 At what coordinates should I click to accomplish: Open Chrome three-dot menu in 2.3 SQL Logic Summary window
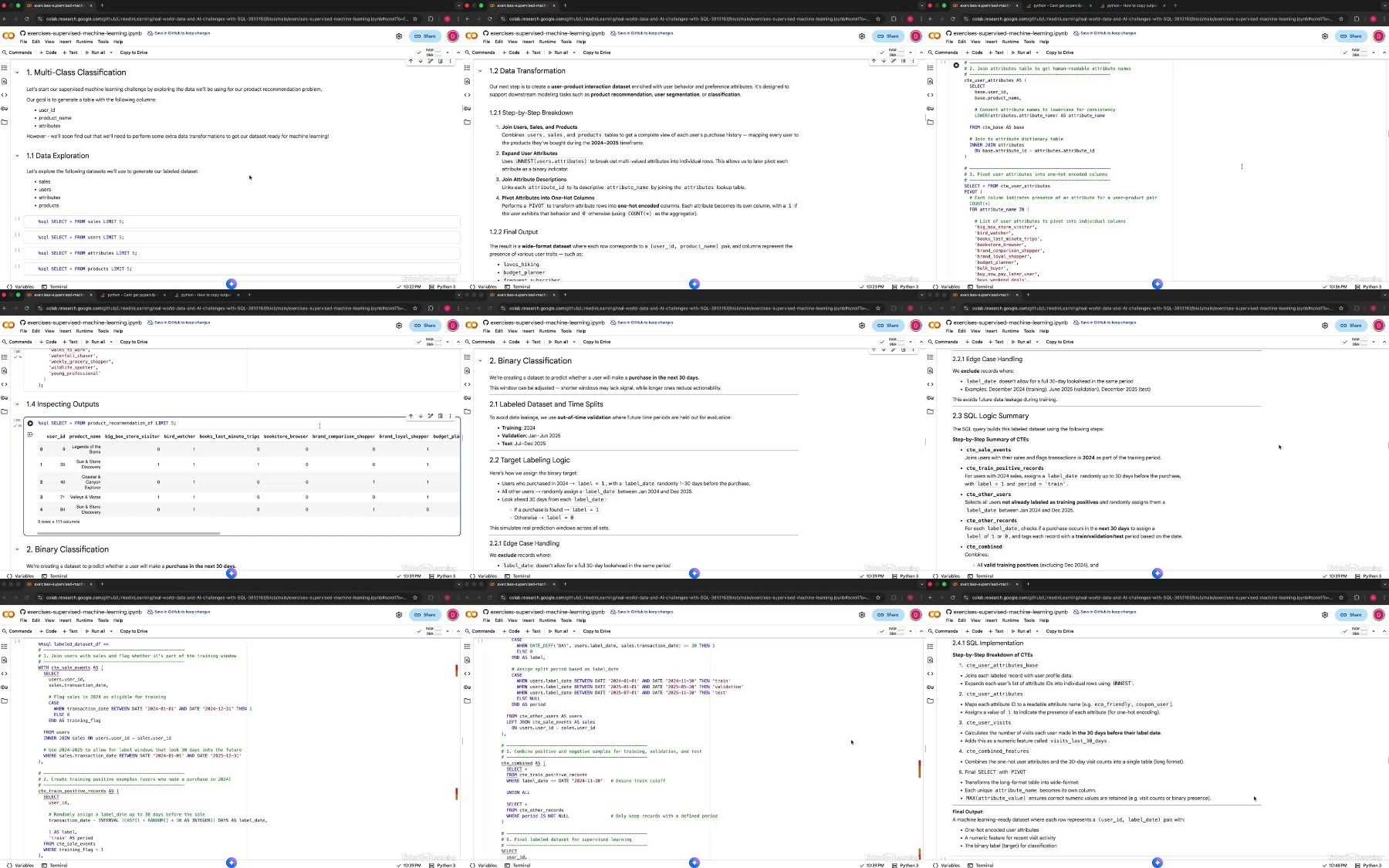pos(1384,308)
